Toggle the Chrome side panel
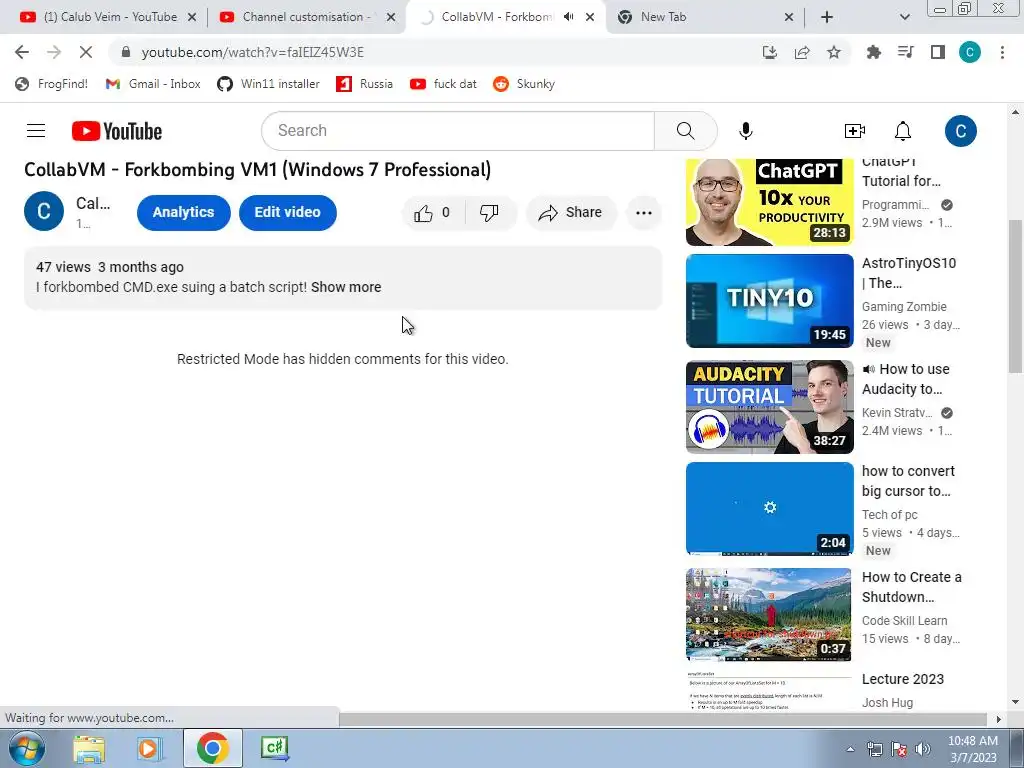The height and width of the screenshot is (768, 1024). tap(938, 52)
